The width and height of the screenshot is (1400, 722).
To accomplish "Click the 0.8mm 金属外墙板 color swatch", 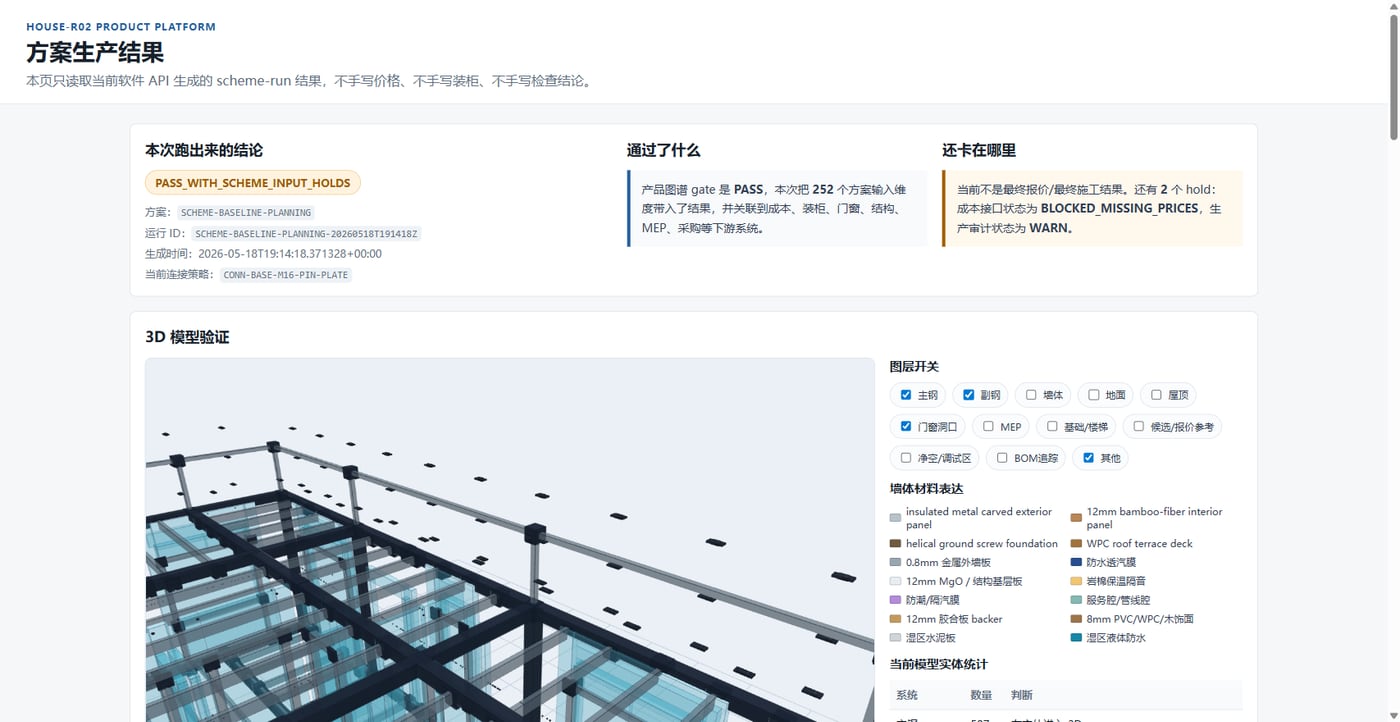I will pos(895,563).
